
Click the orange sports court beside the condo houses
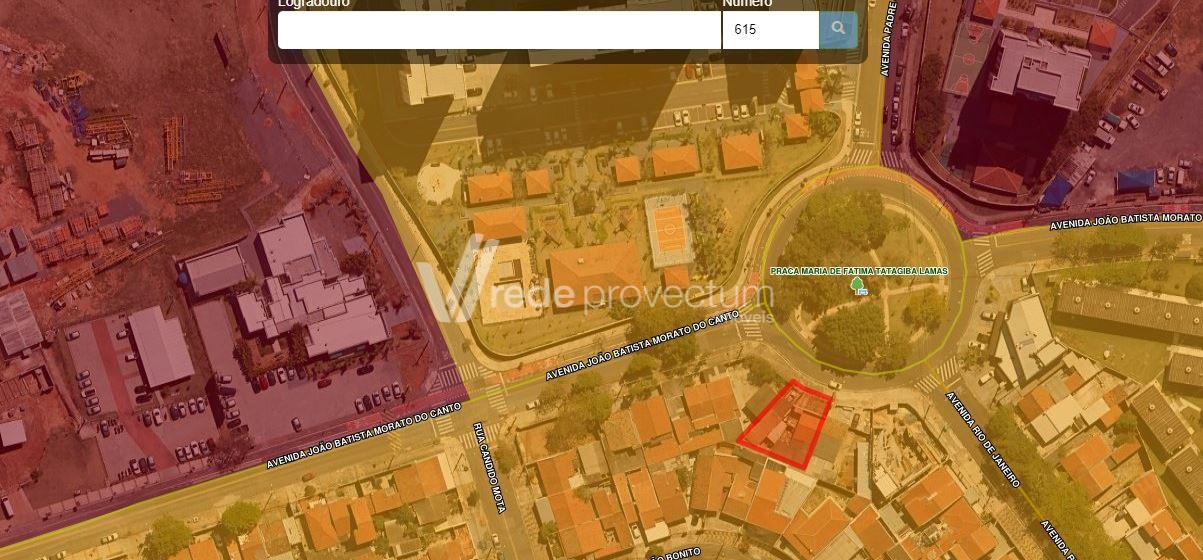pyautogui.click(x=667, y=230)
